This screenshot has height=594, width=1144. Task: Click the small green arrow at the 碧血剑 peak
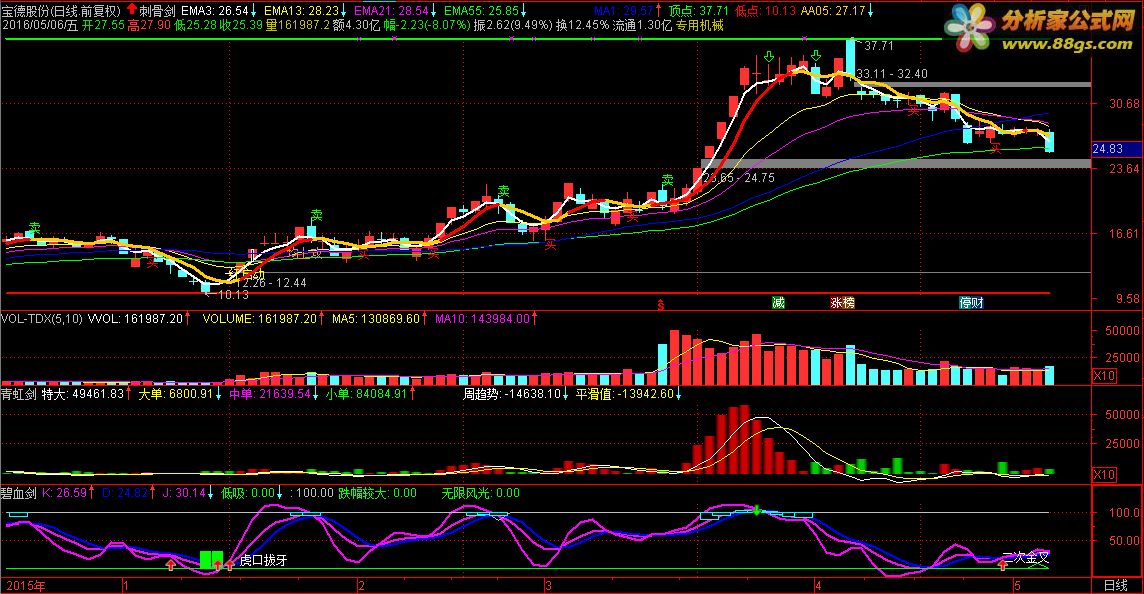tap(757, 510)
